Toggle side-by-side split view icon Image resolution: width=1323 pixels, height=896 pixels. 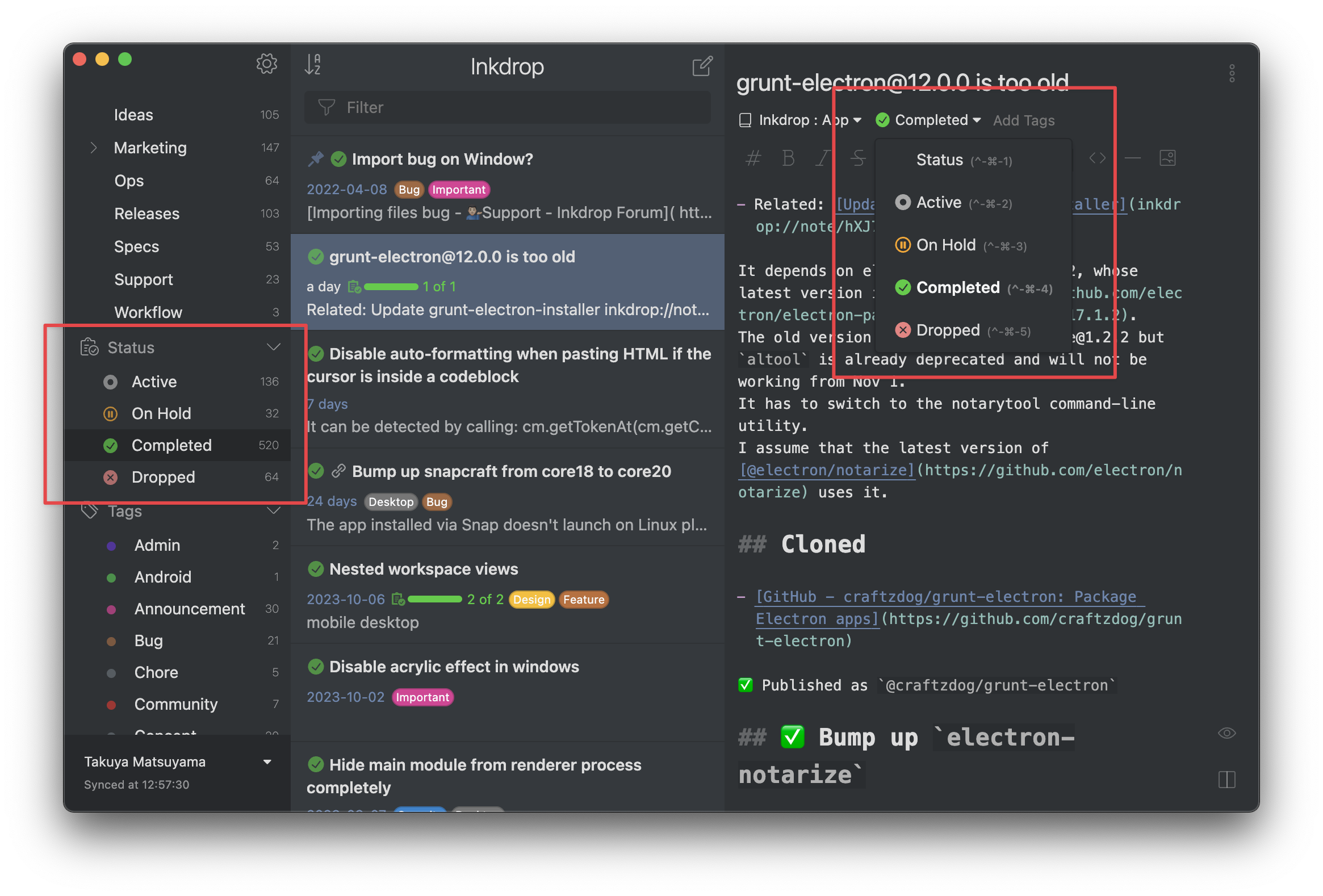1226,779
